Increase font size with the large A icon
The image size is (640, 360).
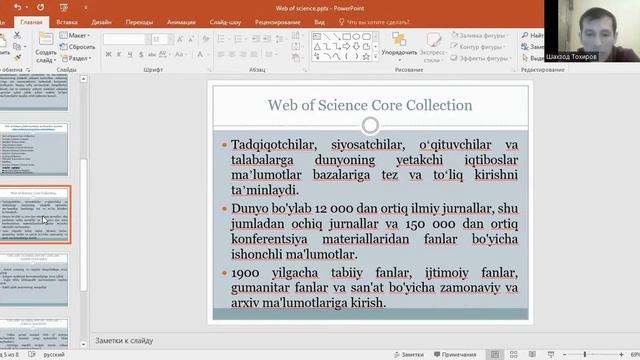180,39
